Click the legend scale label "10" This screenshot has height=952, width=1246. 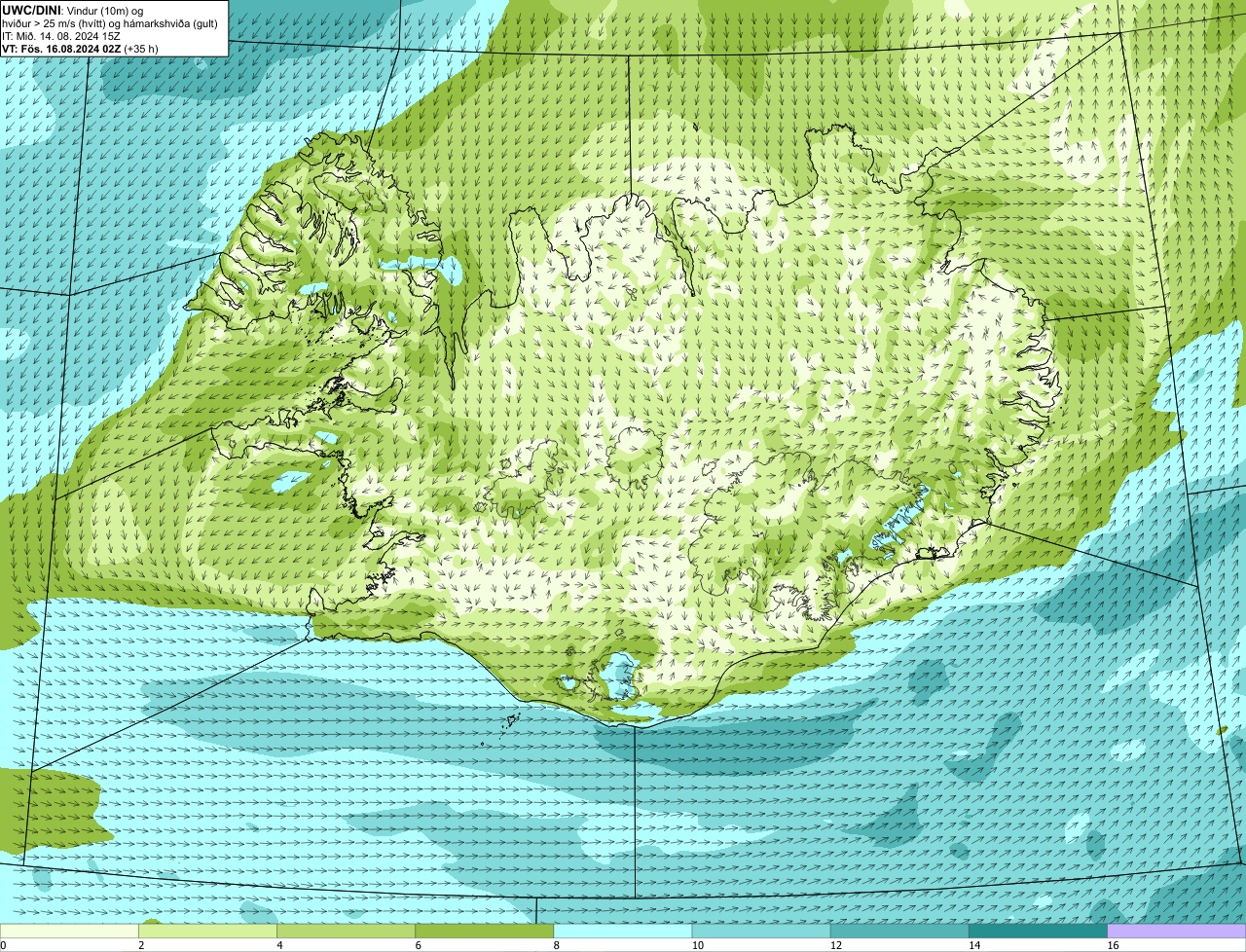[698, 945]
